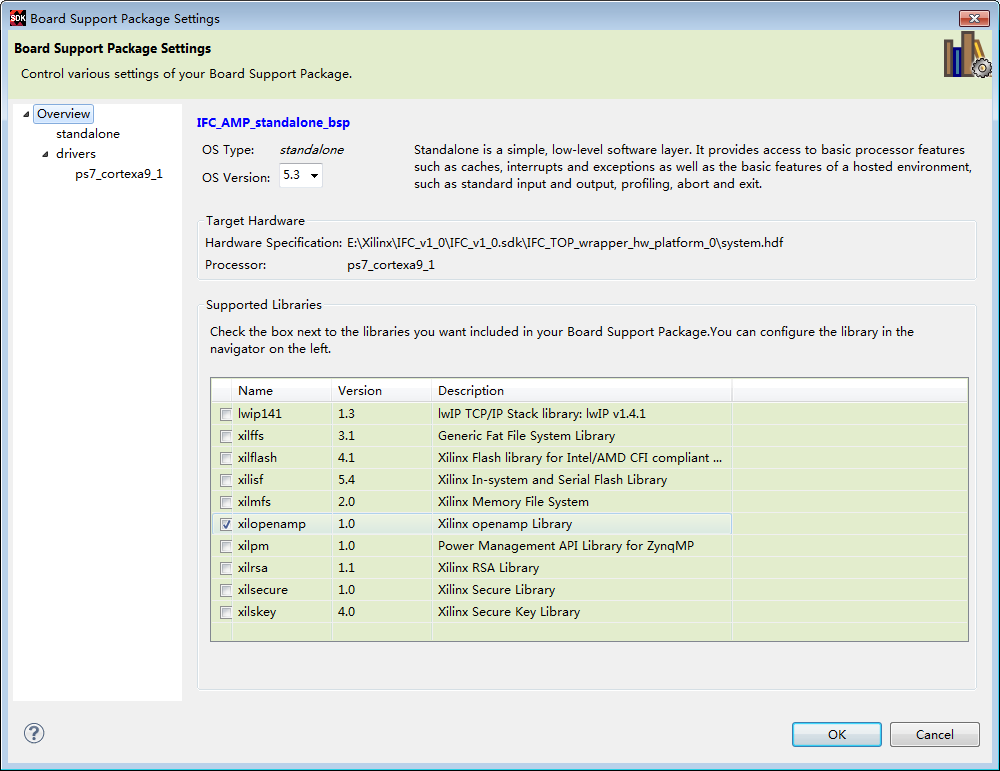Click 'Xilinx Memory File System' description
Viewport: 1000px width, 771px height.
tap(513, 502)
